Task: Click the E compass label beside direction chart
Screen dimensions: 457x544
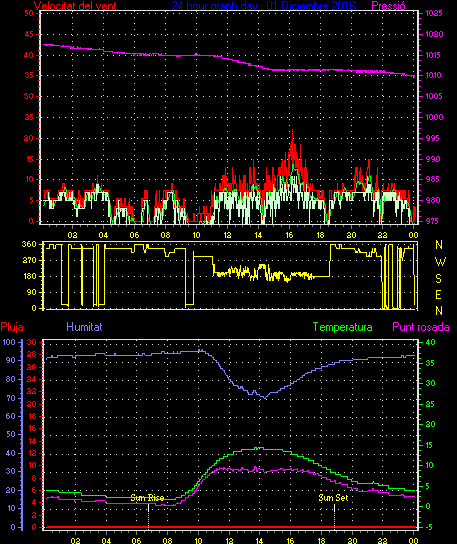Action: coord(438,295)
